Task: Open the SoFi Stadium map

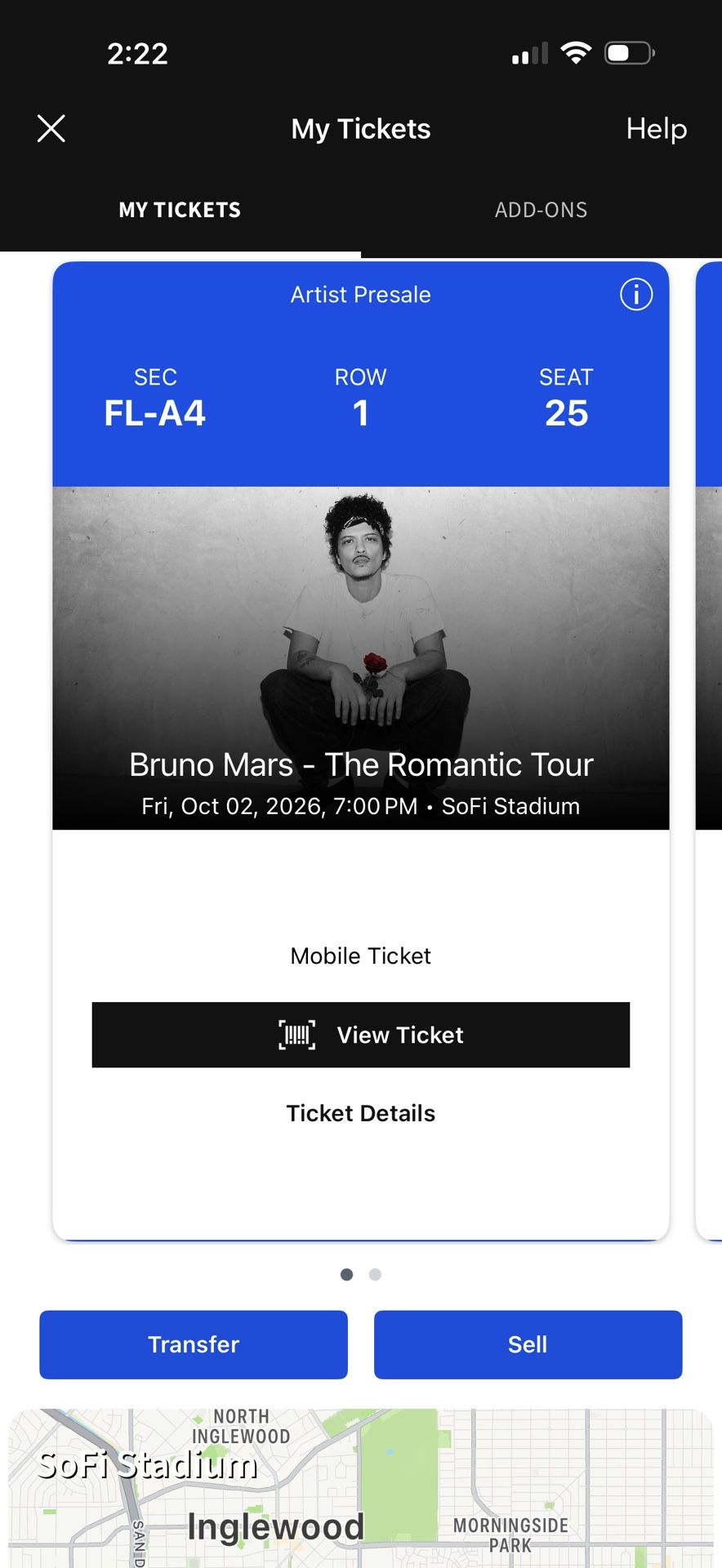Action: [361, 1486]
